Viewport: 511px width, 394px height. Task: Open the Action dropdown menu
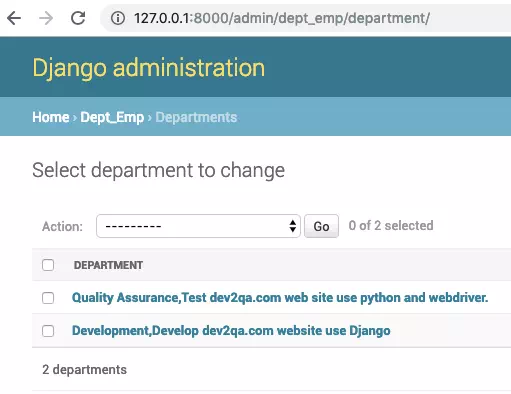click(x=198, y=226)
